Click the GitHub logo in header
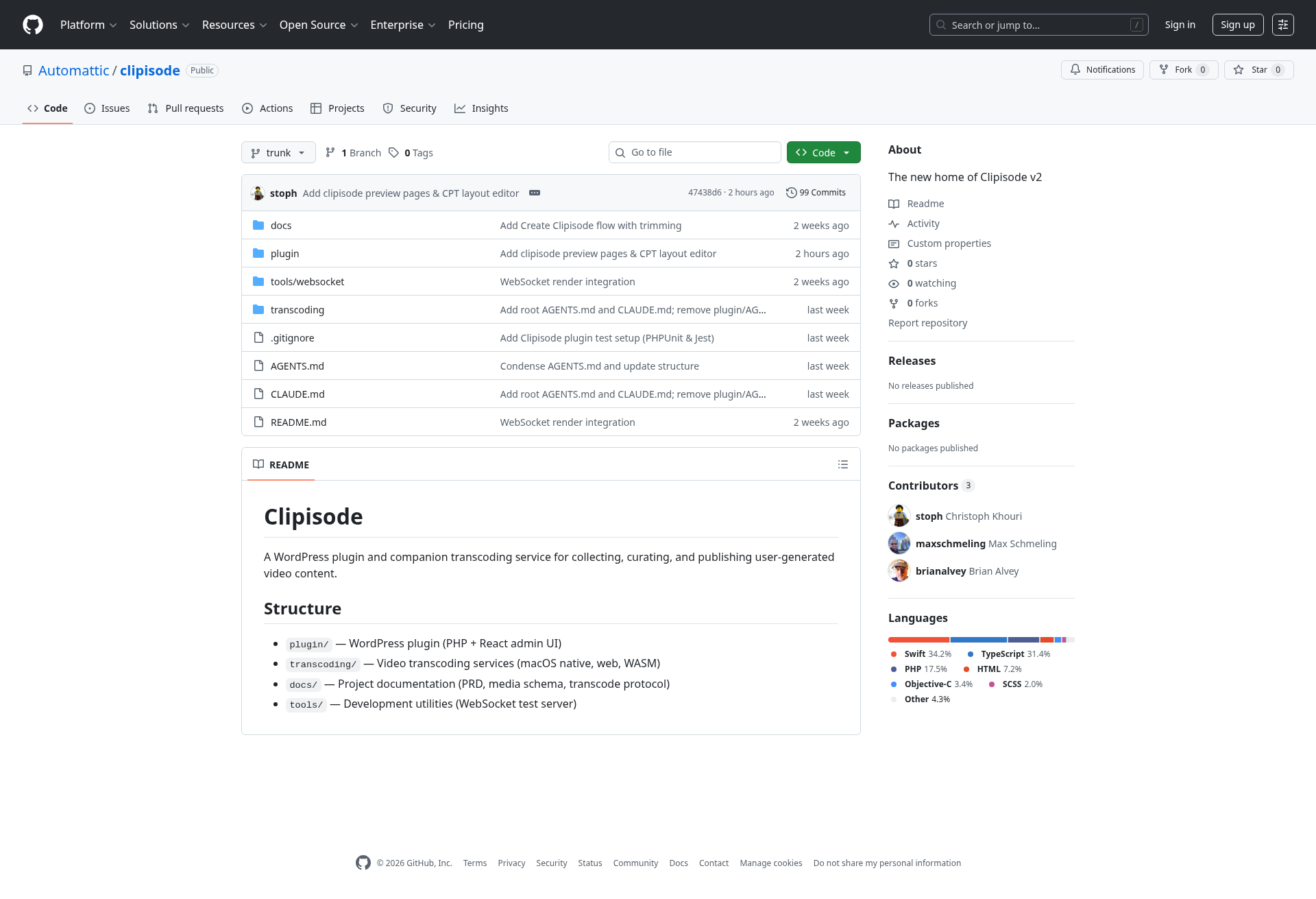 click(33, 25)
